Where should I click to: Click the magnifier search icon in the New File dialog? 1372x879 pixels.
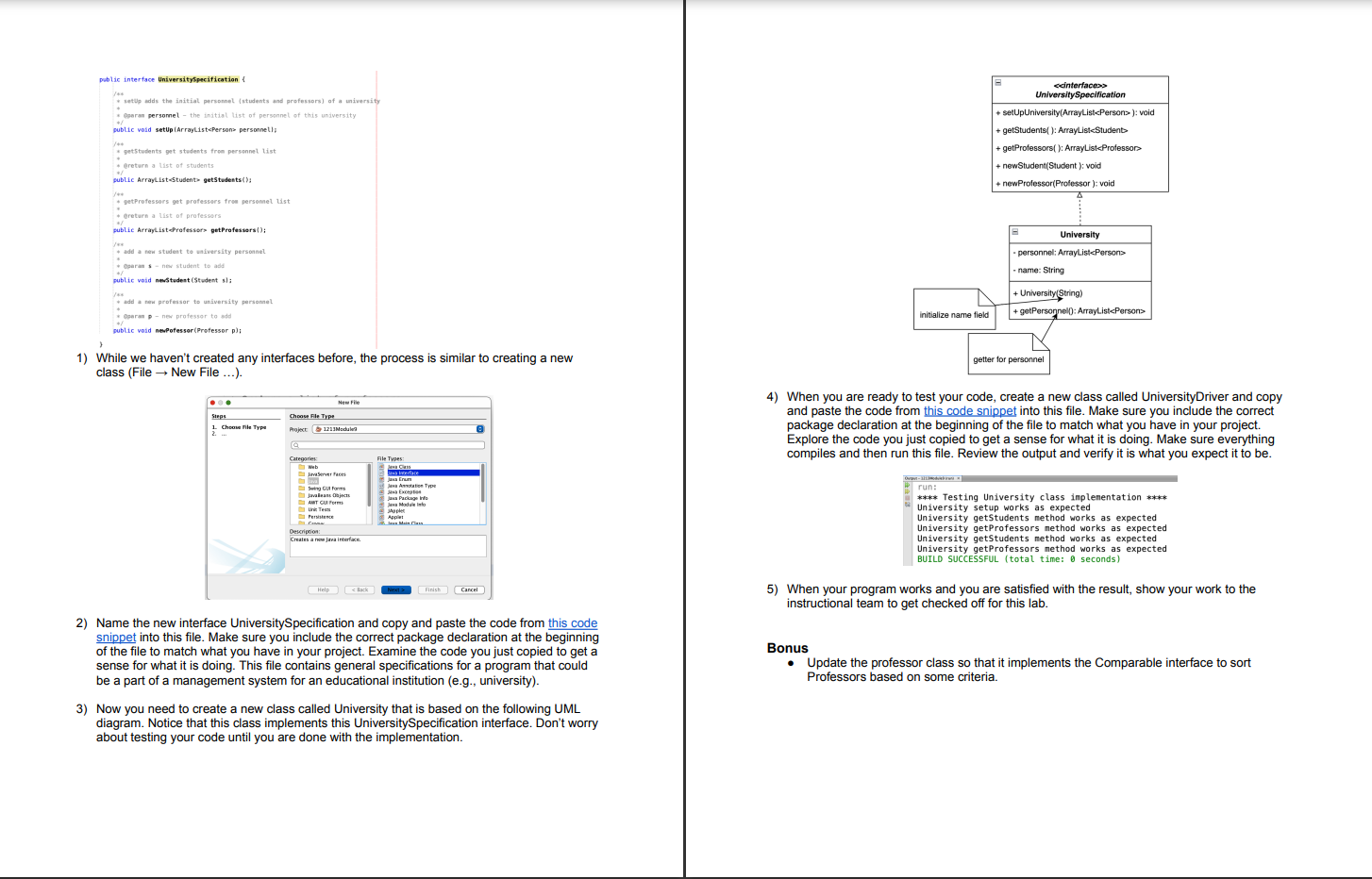[294, 445]
